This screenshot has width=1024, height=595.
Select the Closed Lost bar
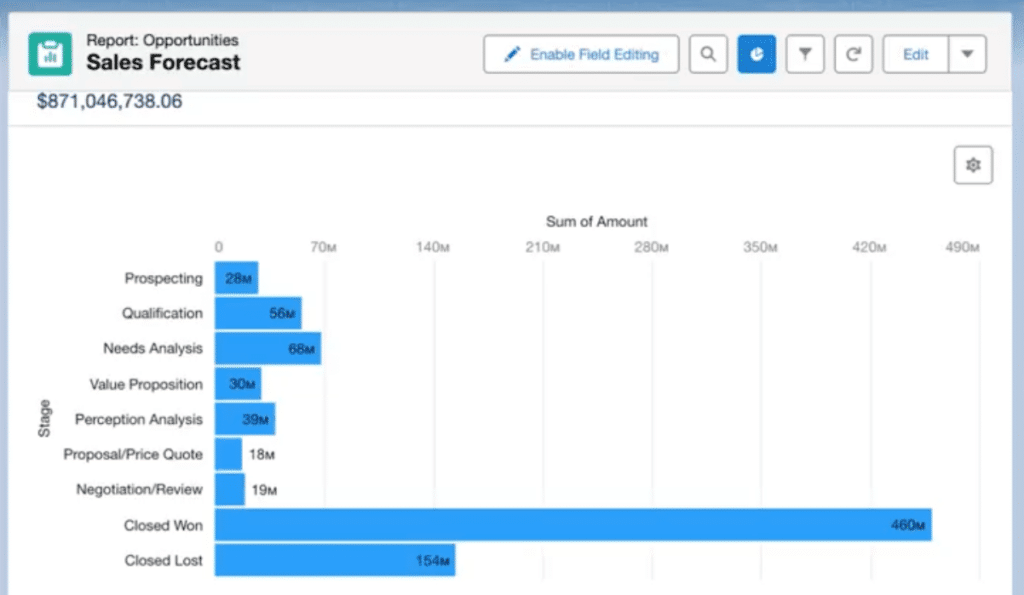pos(334,560)
